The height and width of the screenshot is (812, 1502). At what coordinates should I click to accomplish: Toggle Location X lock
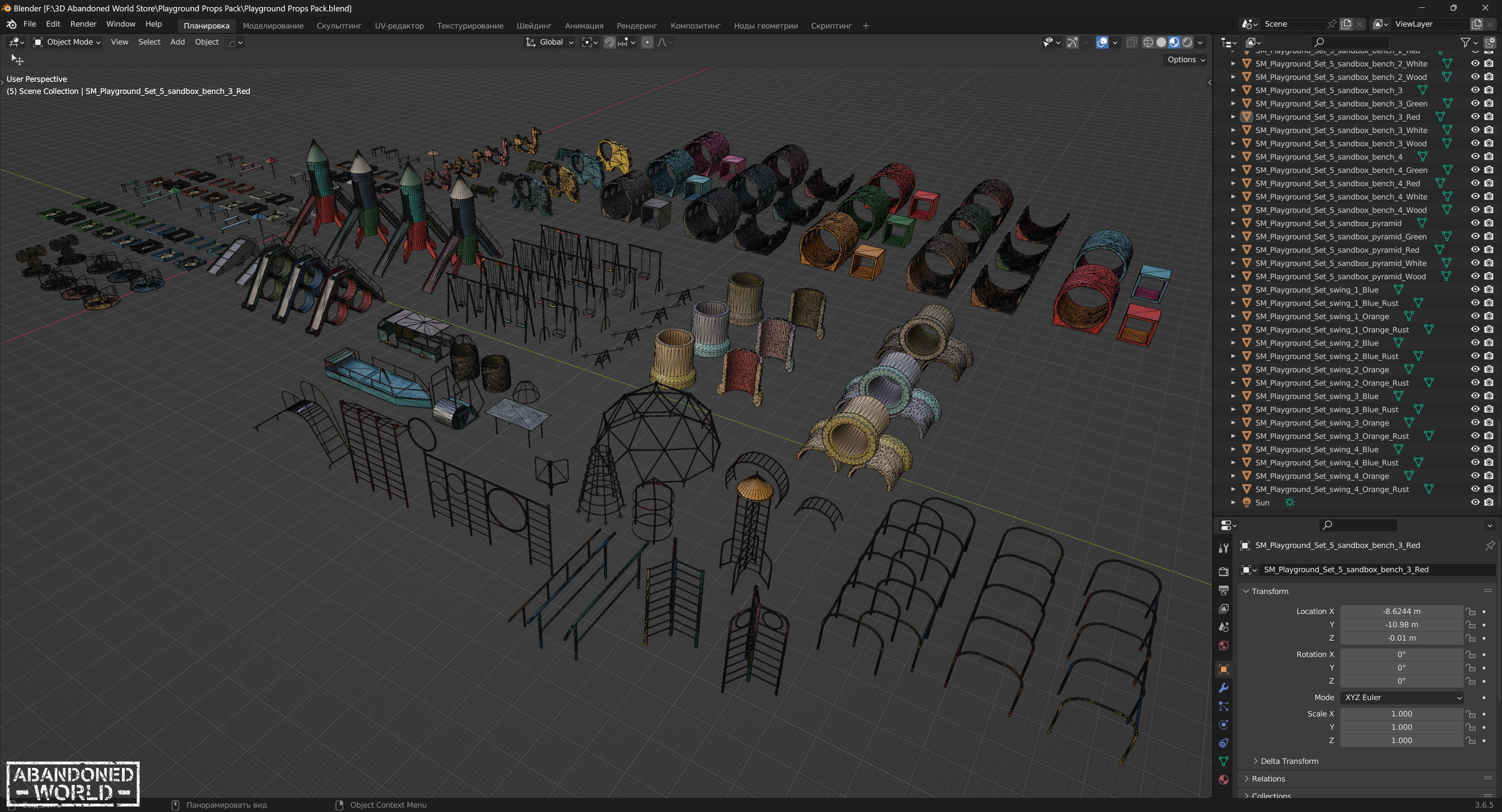coord(1471,611)
